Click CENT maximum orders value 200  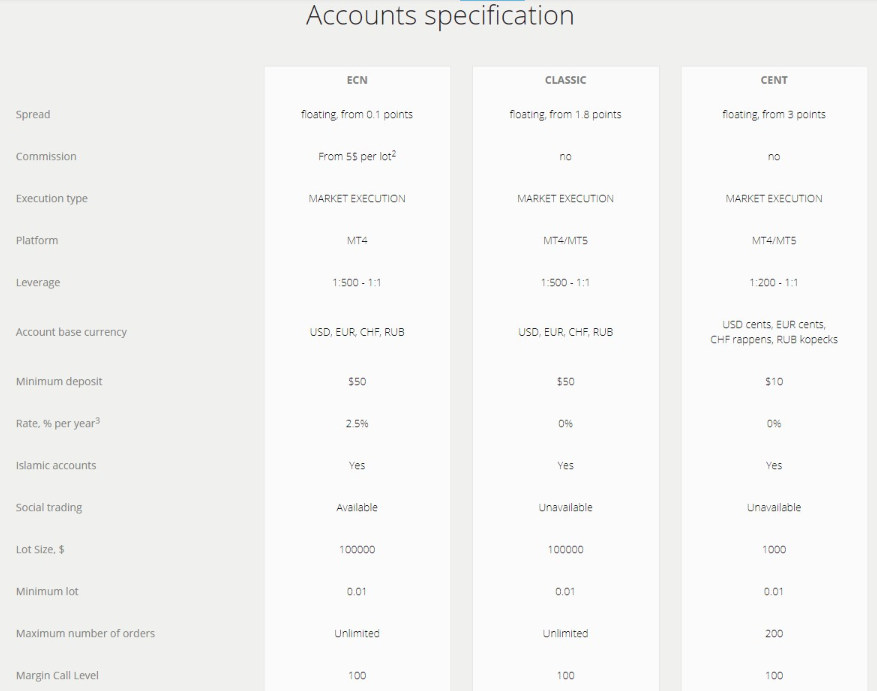tap(774, 633)
